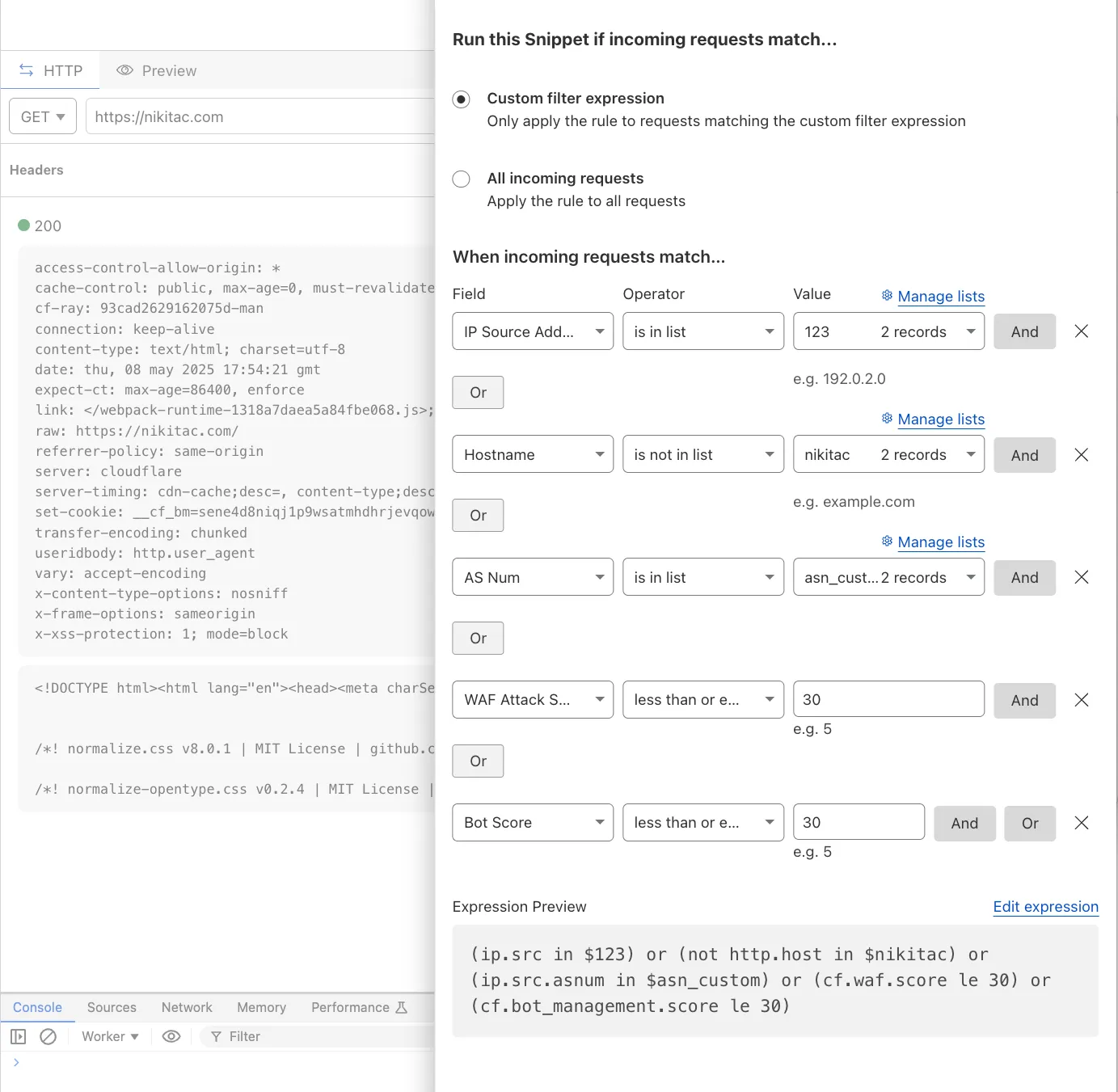Screen dimensions: 1118x1092
Task: Open the Hostname operator dropdown
Action: [702, 453]
